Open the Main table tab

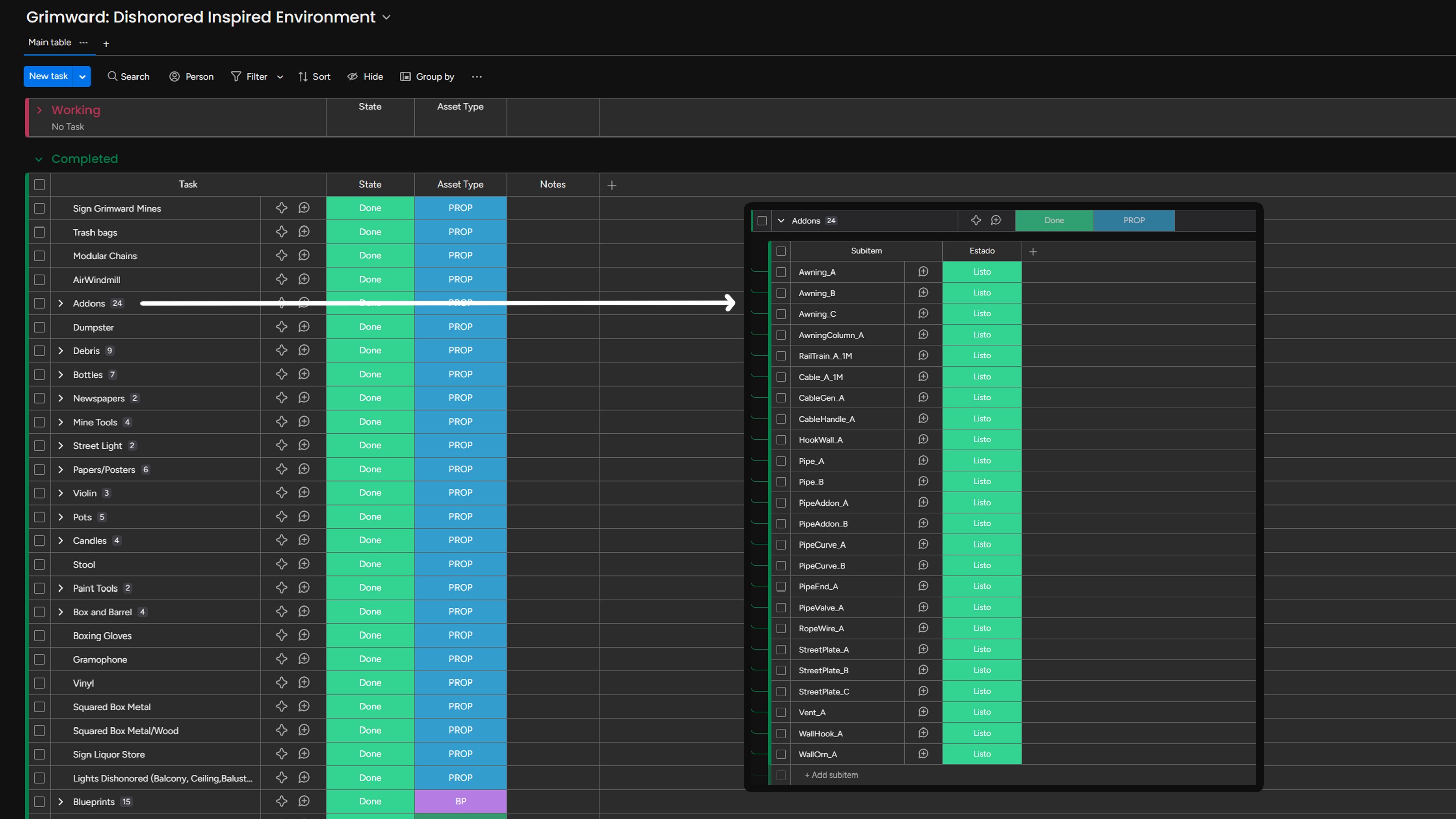[x=50, y=43]
